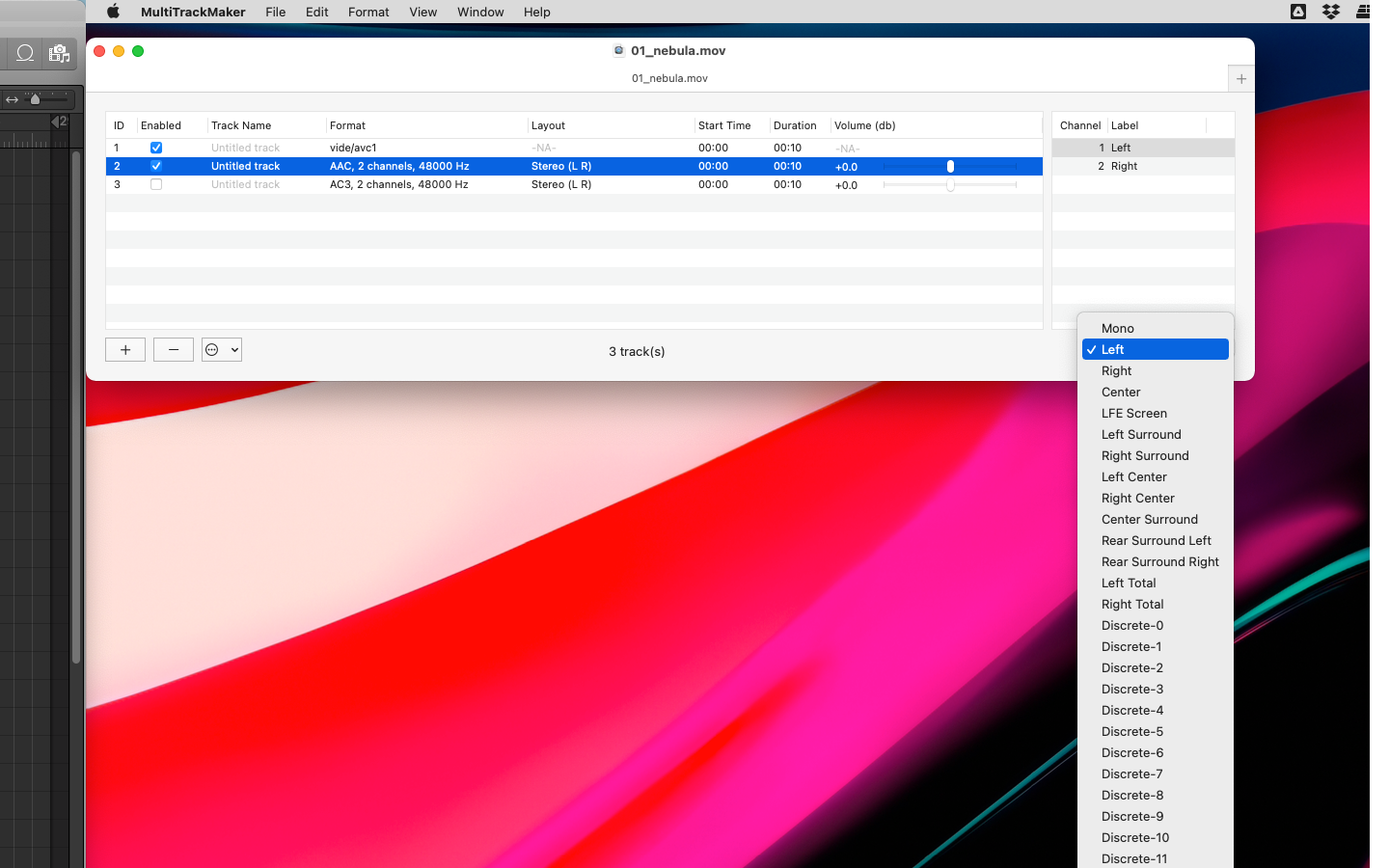
Task: Open the ellipsis action menu button
Action: pos(222,350)
